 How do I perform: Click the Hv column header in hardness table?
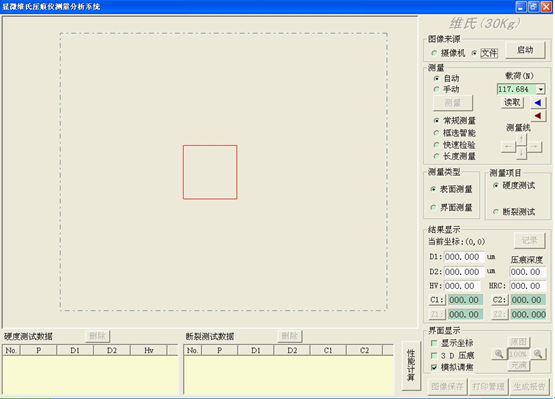[x=149, y=350]
